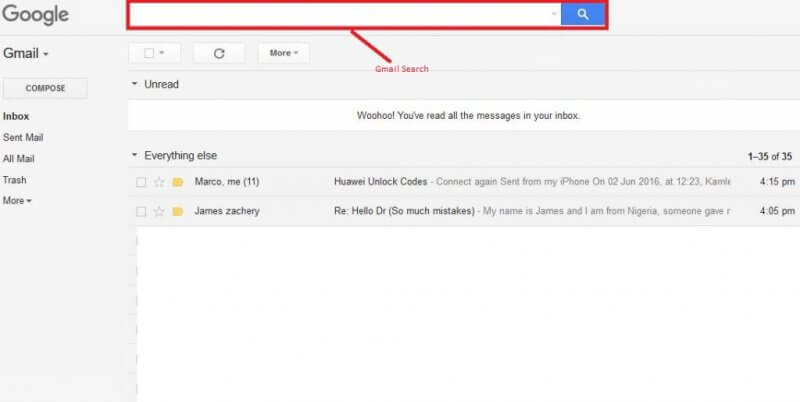
Task: Click the refresh arrow button
Action: (x=219, y=53)
